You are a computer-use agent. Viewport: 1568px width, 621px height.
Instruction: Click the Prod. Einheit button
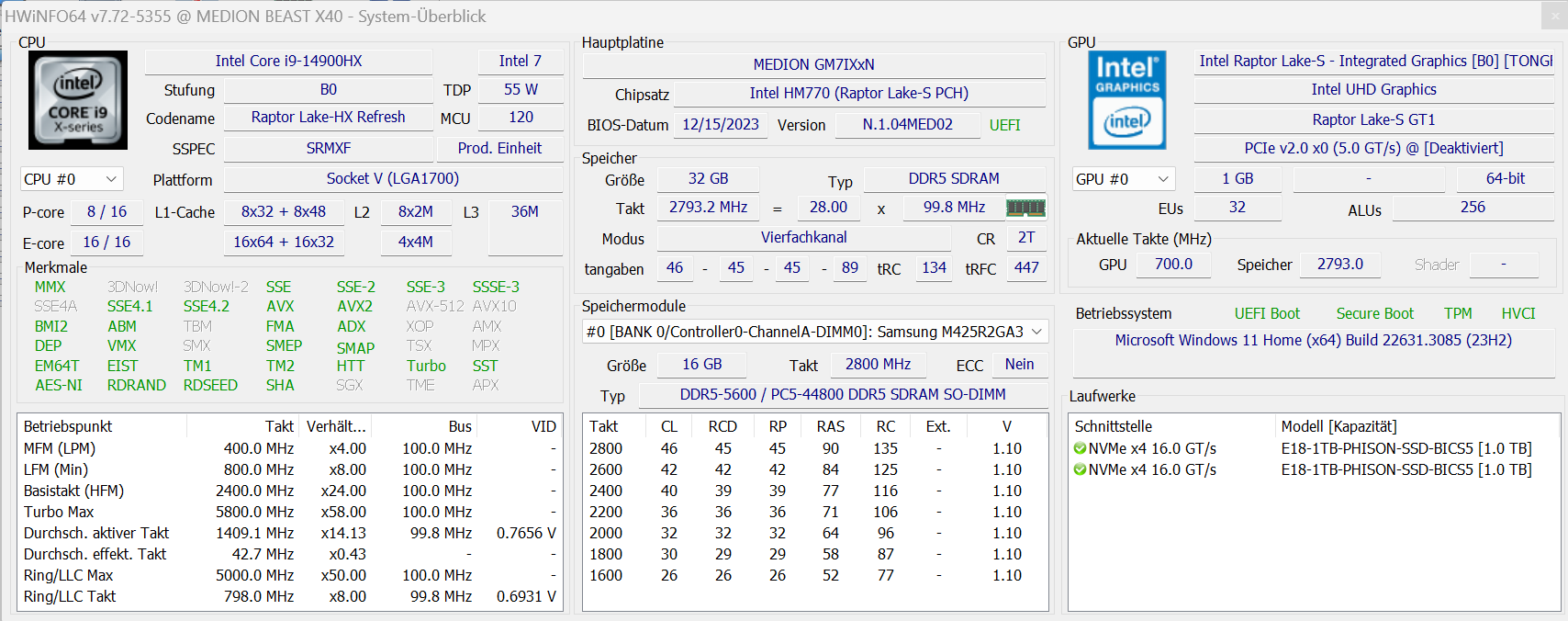click(499, 148)
